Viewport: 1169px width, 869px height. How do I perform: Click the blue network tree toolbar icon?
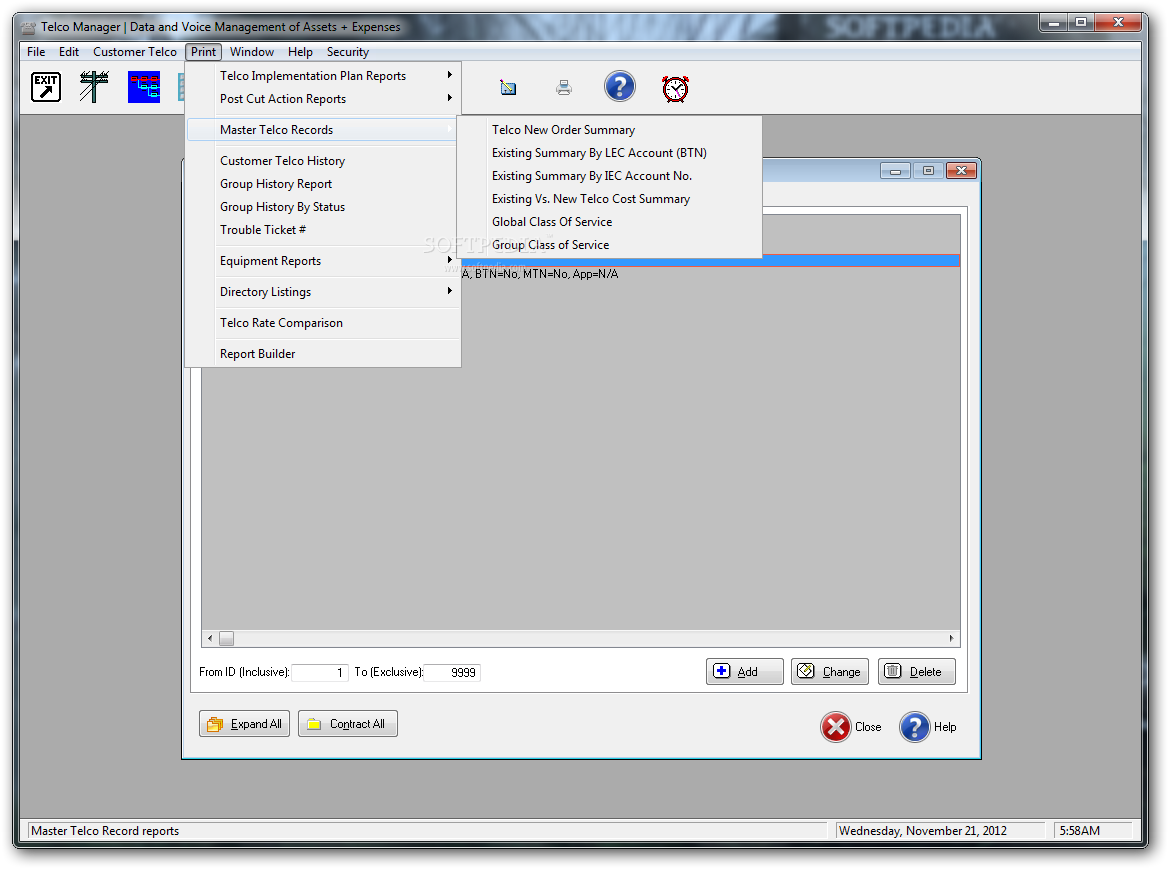click(x=144, y=87)
